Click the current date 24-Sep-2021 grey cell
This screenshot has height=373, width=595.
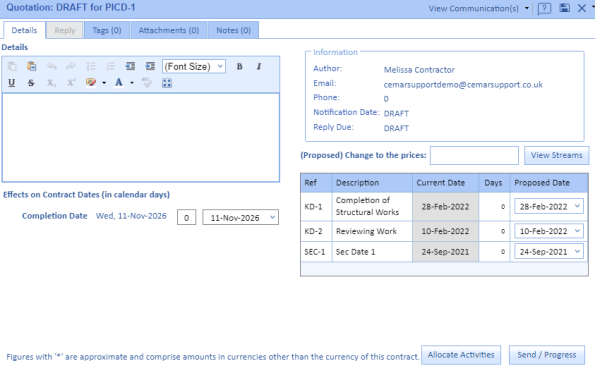pyautogui.click(x=445, y=252)
